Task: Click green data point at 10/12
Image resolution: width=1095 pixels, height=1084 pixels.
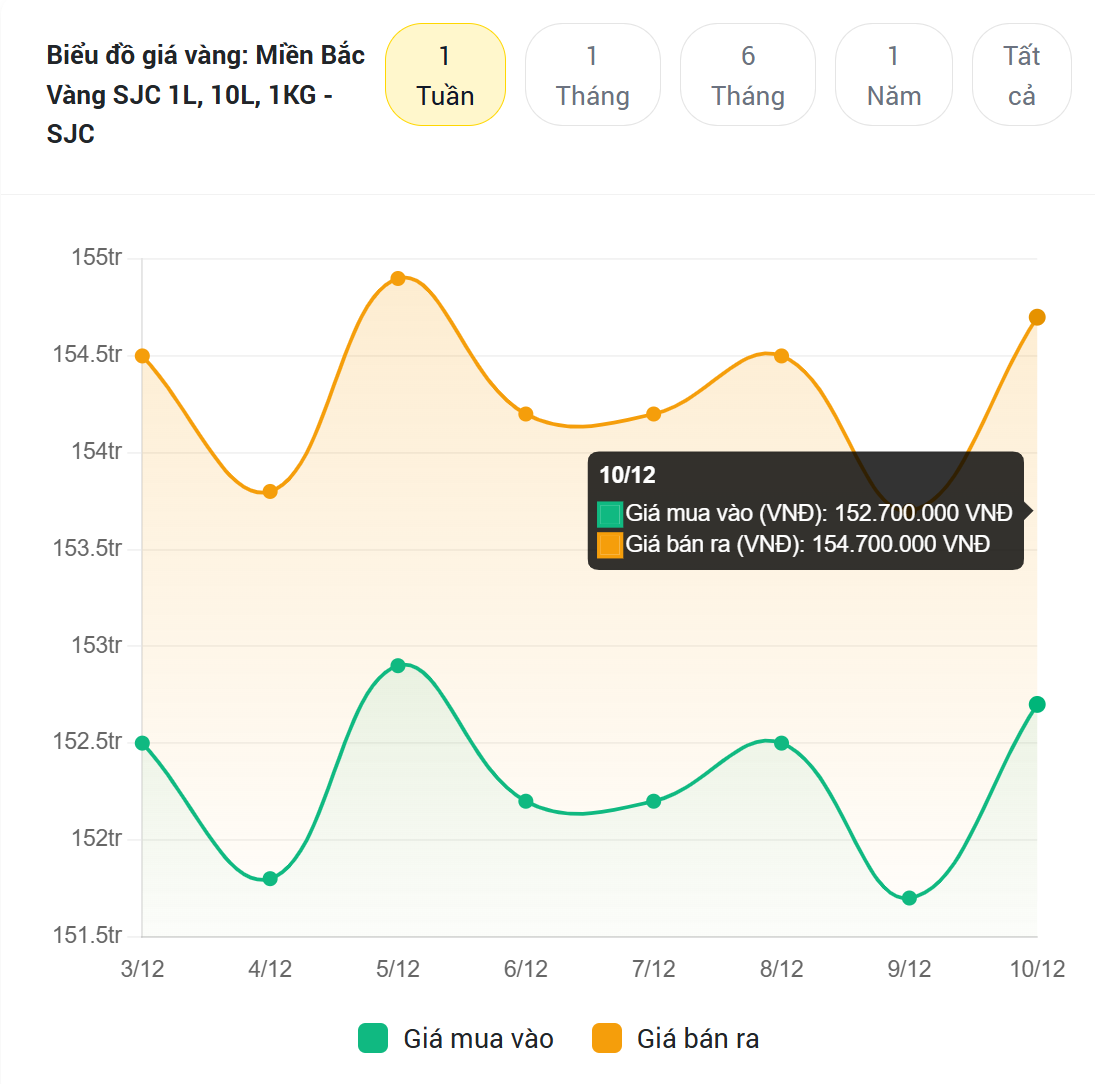Action: coord(1037,704)
